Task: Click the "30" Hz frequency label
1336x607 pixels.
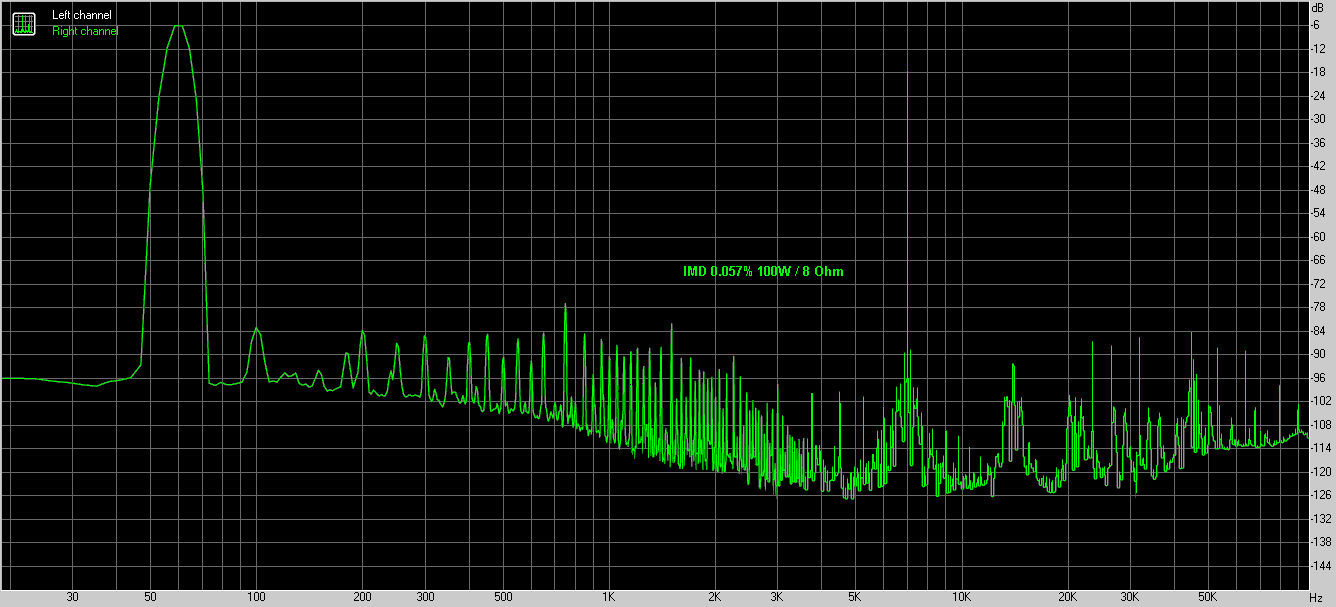Action: click(x=72, y=597)
